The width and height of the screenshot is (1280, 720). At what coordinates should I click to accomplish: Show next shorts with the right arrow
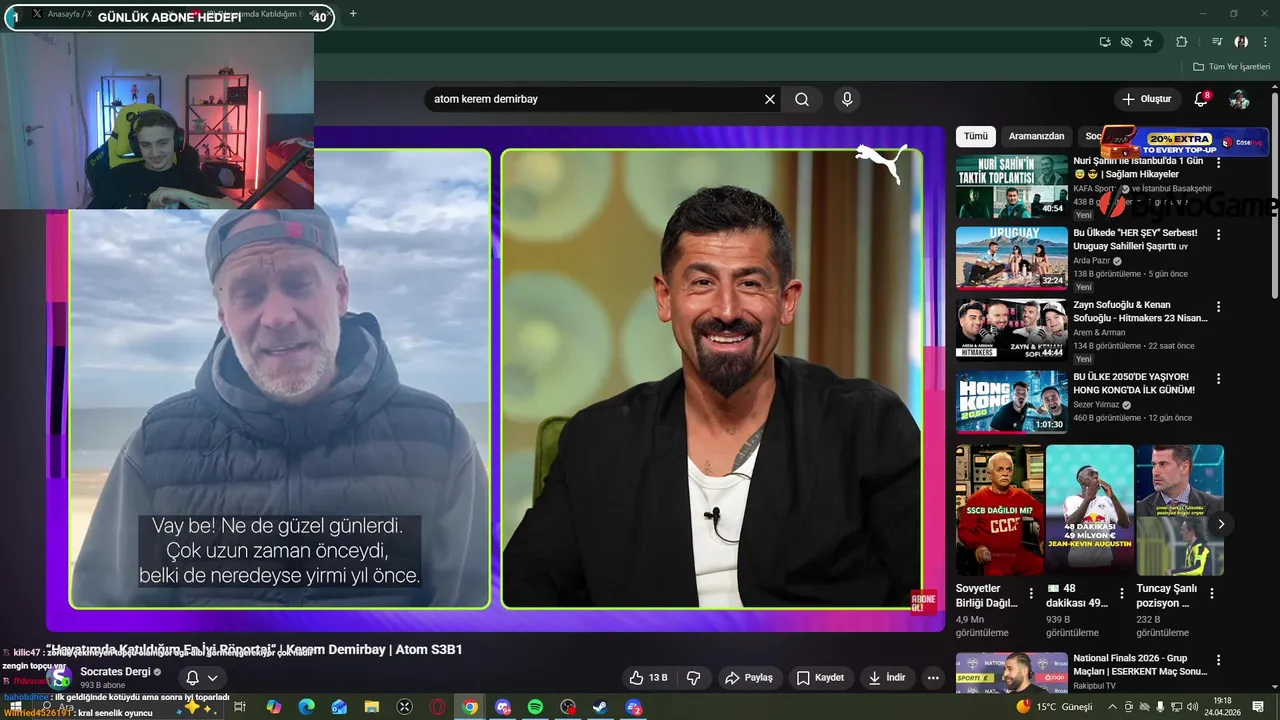(1220, 524)
